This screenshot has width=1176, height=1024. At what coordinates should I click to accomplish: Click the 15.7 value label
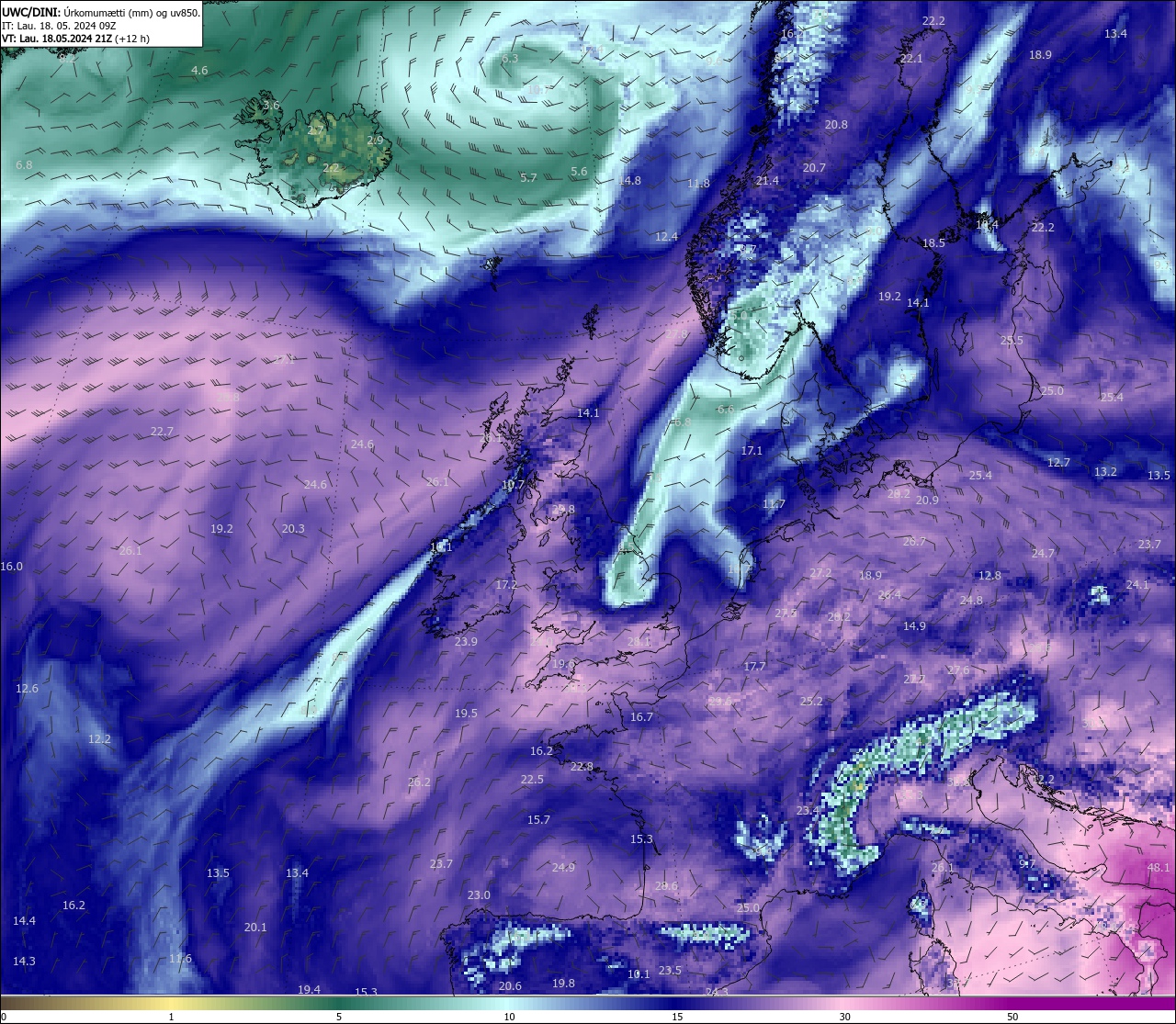point(538,820)
